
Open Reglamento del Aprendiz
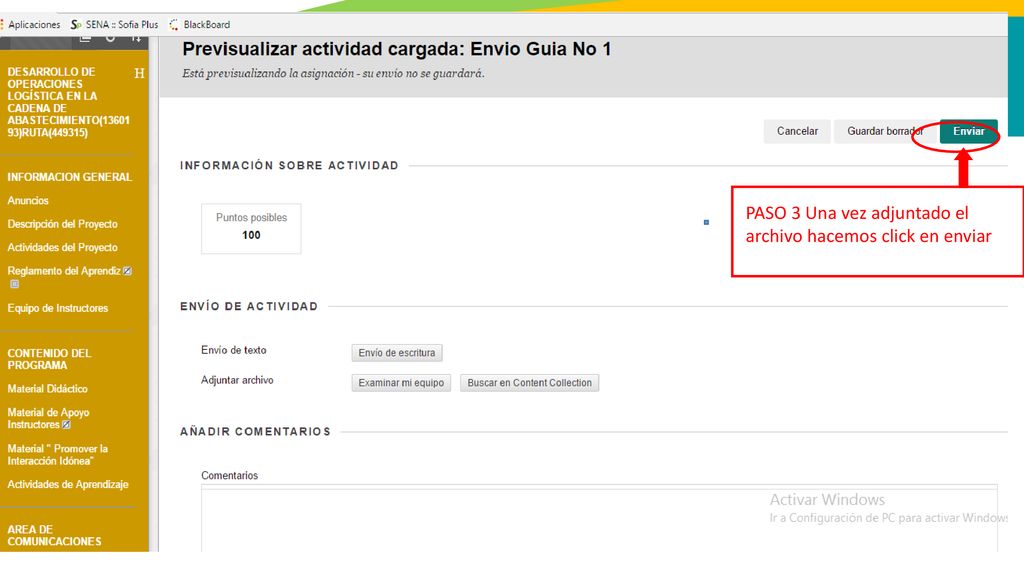[x=64, y=271]
